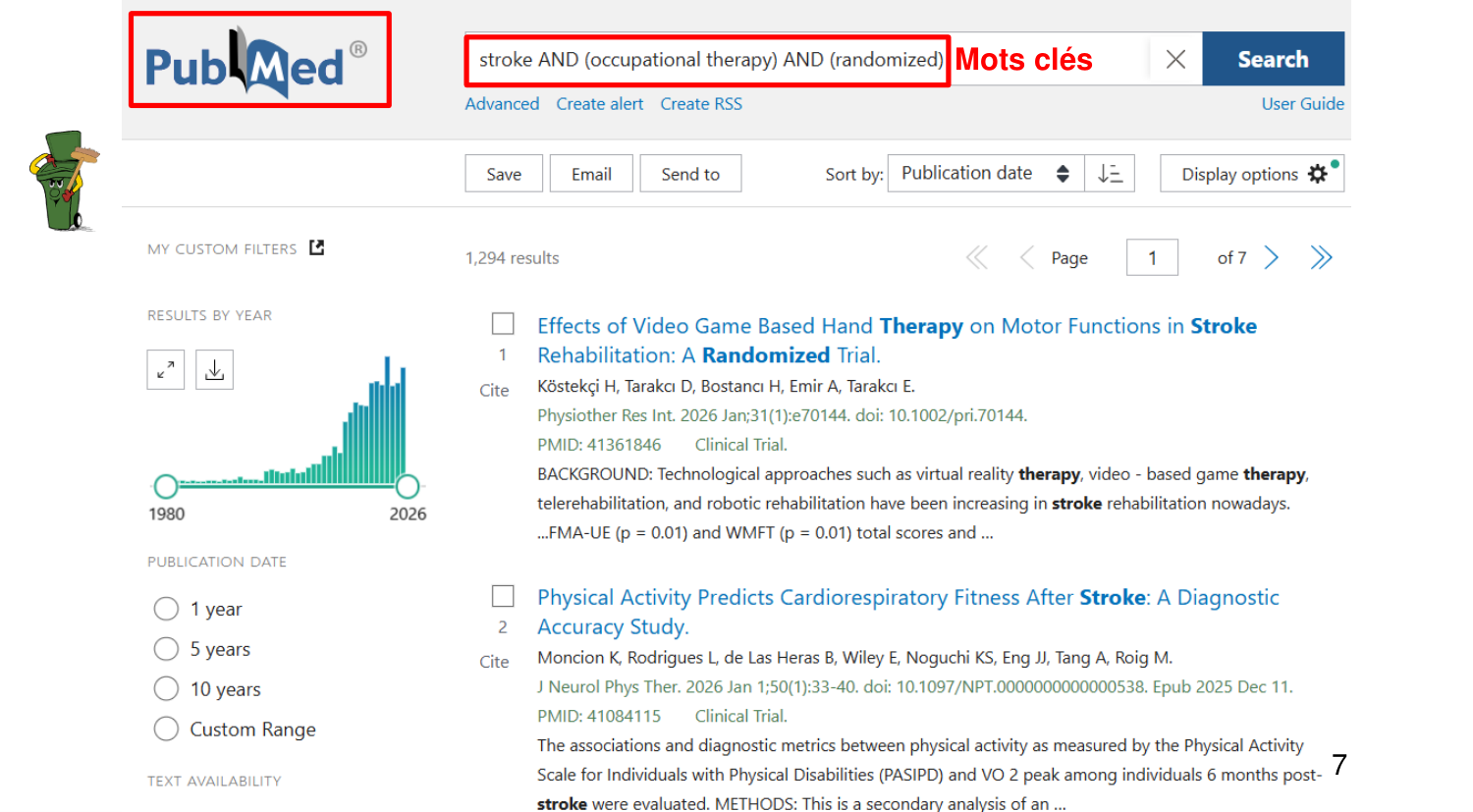Select the Custom Range date option
This screenshot has width=1473, height=812.
166,729
